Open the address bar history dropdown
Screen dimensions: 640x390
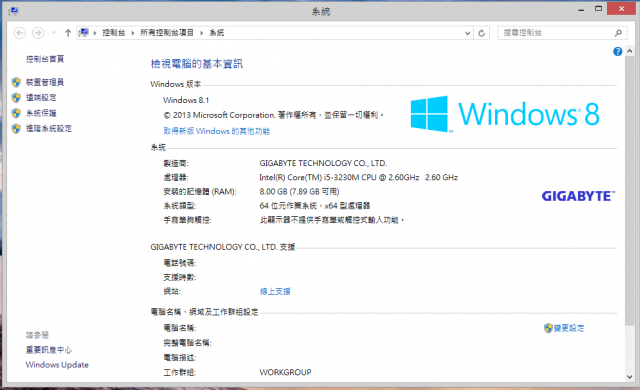pos(468,33)
